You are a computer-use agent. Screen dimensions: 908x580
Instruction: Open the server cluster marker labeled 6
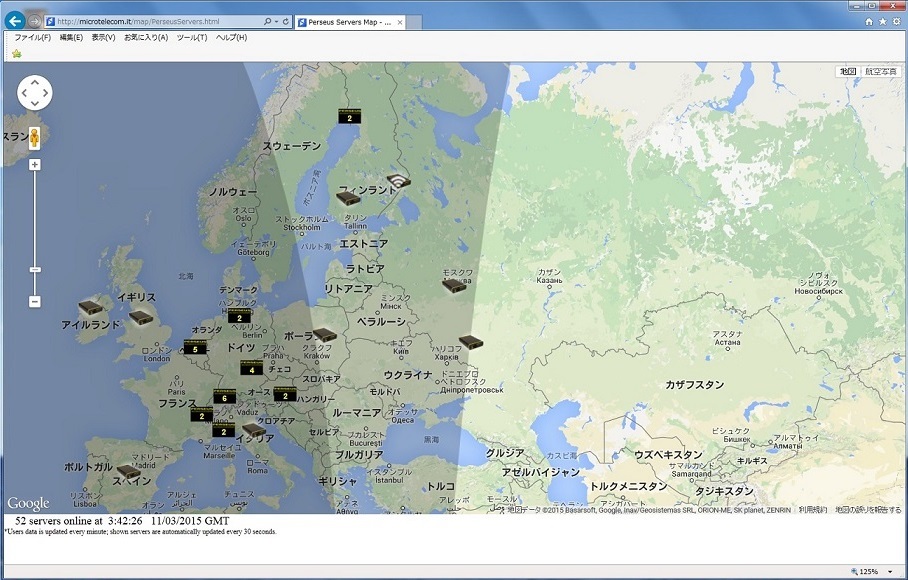tap(225, 397)
